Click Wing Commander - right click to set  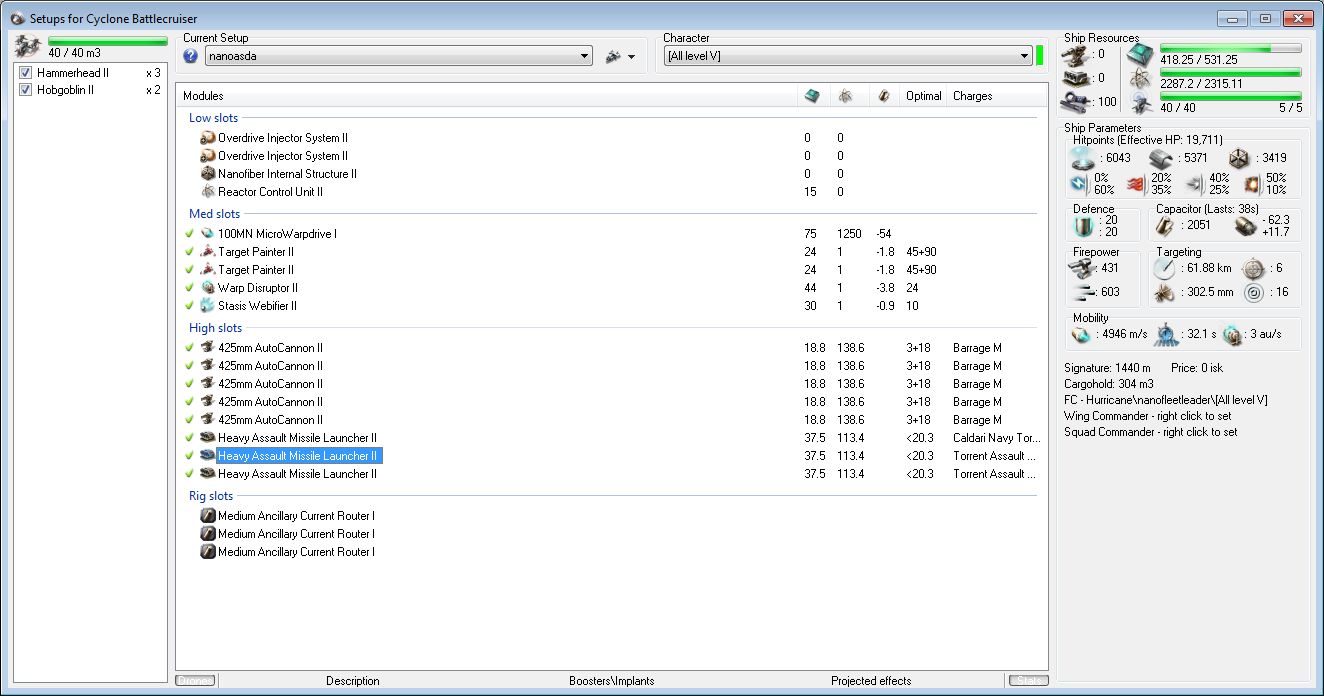point(1147,416)
